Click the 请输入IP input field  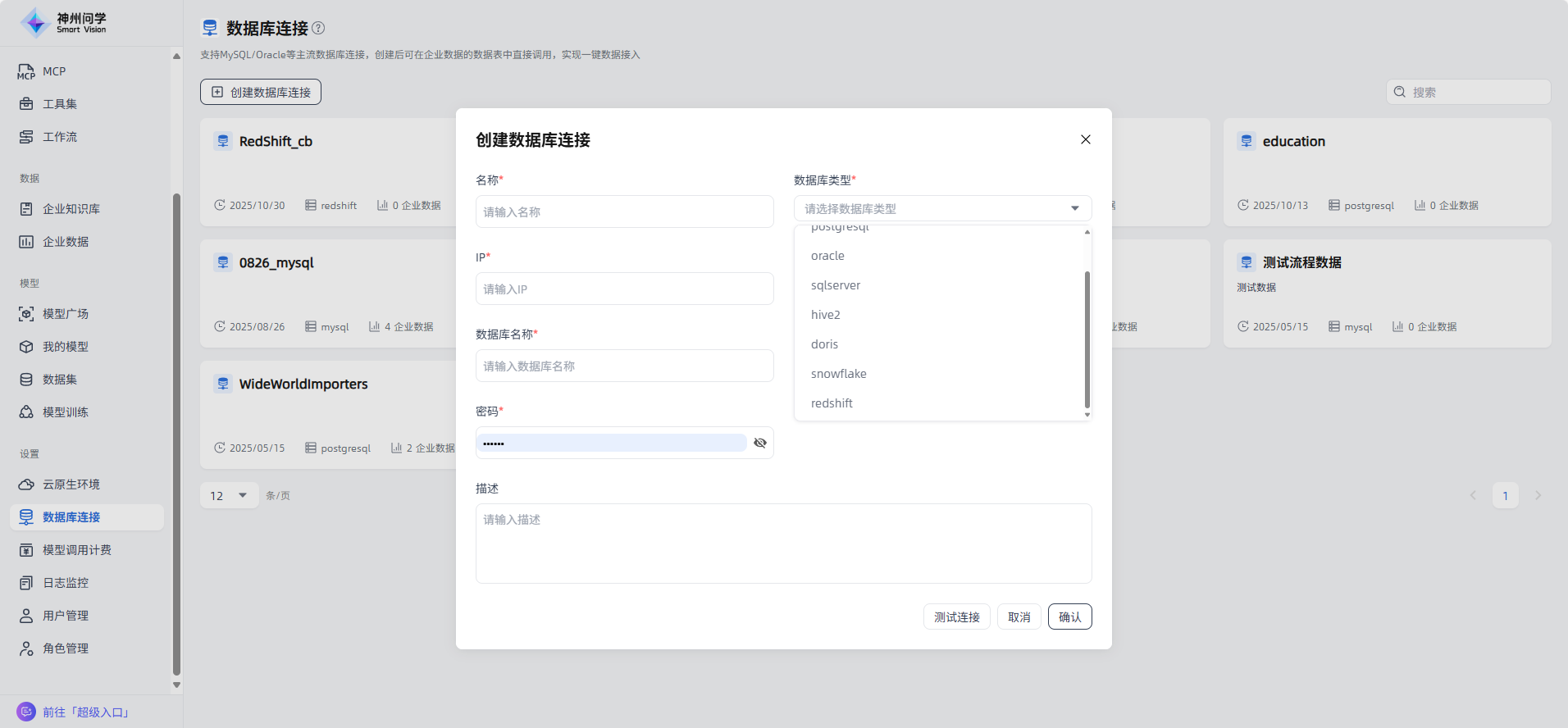624,289
